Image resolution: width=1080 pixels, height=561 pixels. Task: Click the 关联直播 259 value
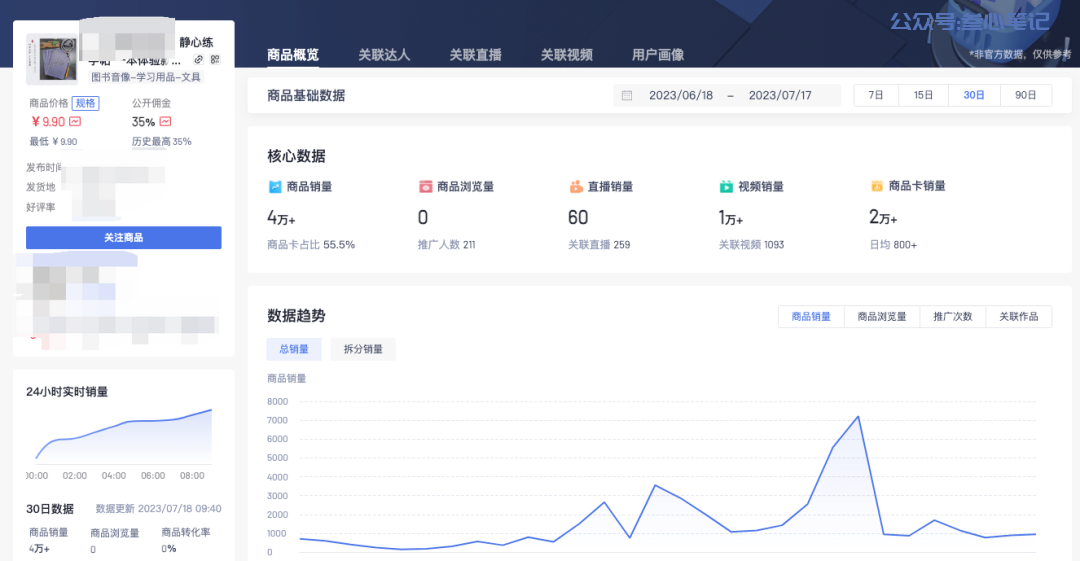click(x=599, y=245)
